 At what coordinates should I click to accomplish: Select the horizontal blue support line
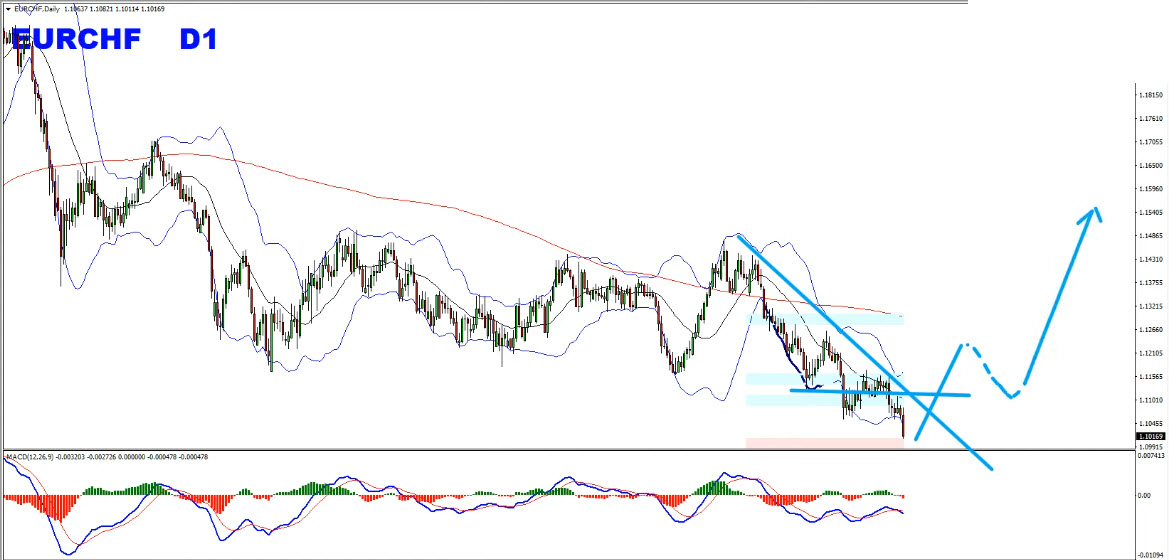coord(880,393)
